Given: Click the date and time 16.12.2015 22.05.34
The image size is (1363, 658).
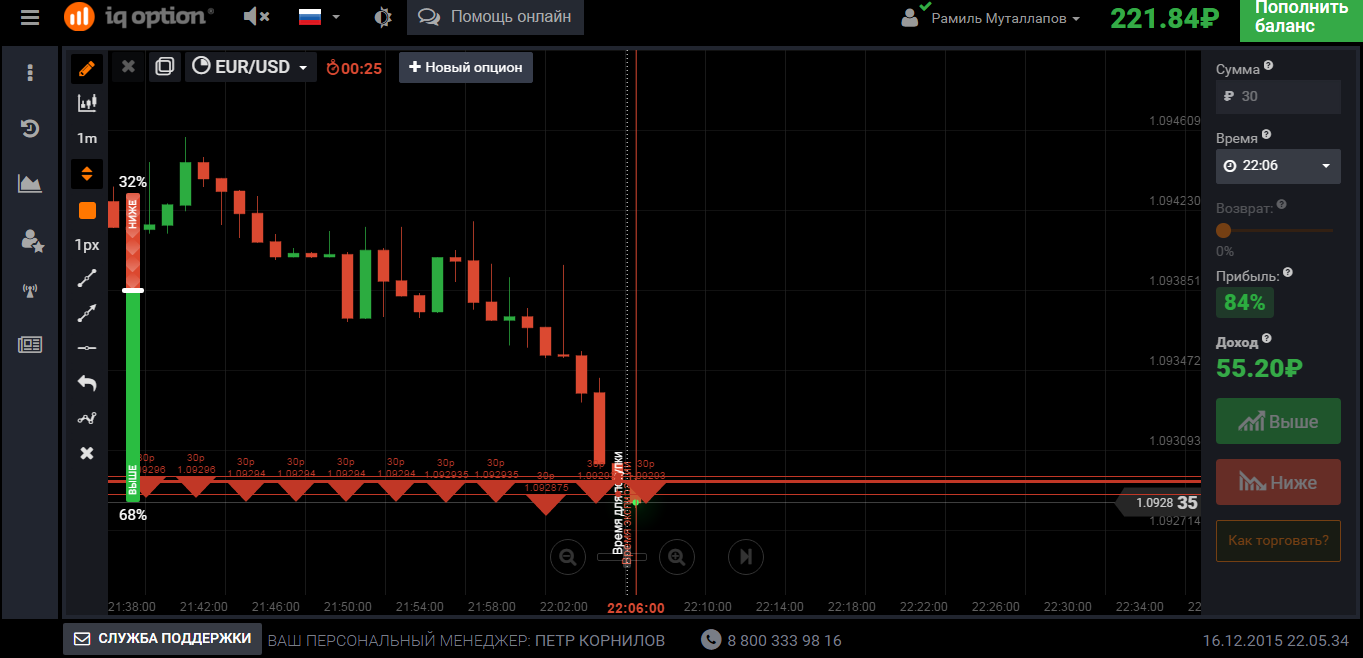Looking at the screenshot, I should pyautogui.click(x=1275, y=640).
